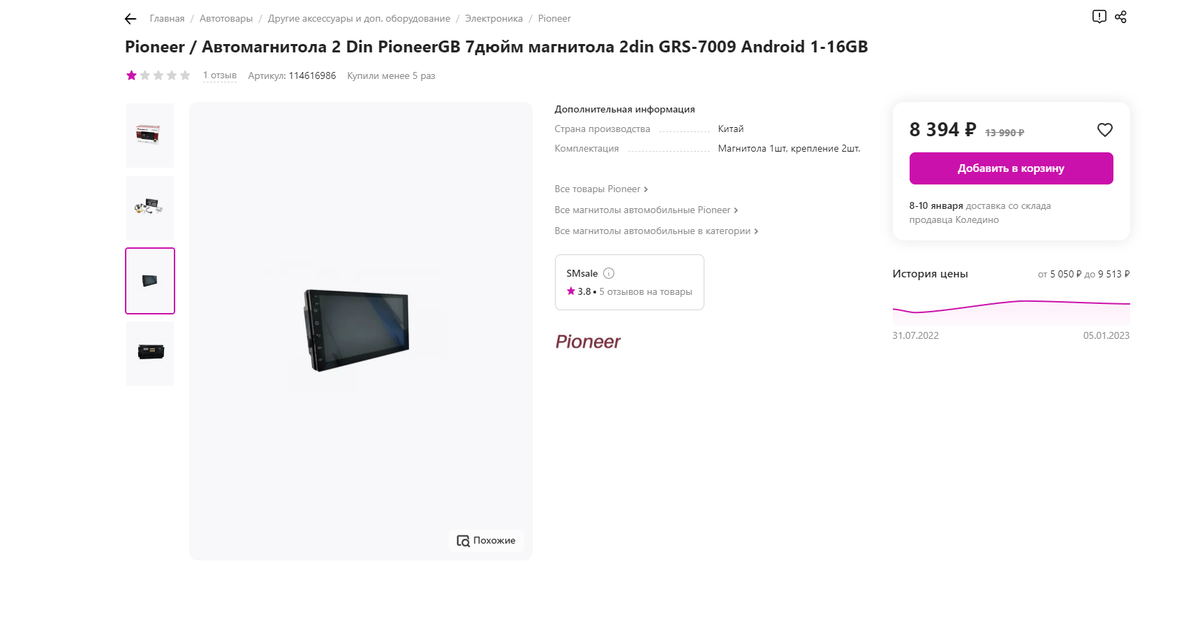This screenshot has width=1200, height=617.
Task: Expand Все магнитолы автомобильные в категории
Action: (x=656, y=231)
